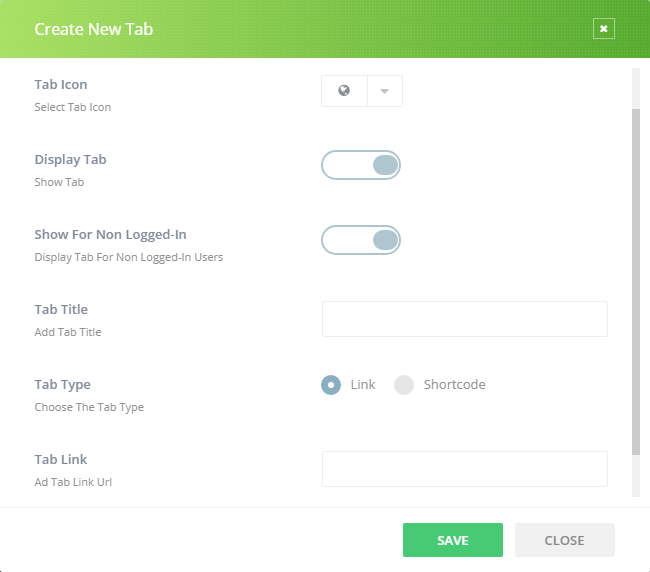This screenshot has height=572, width=650.
Task: Click the Tab Icon heading label
Action: [x=61, y=85]
